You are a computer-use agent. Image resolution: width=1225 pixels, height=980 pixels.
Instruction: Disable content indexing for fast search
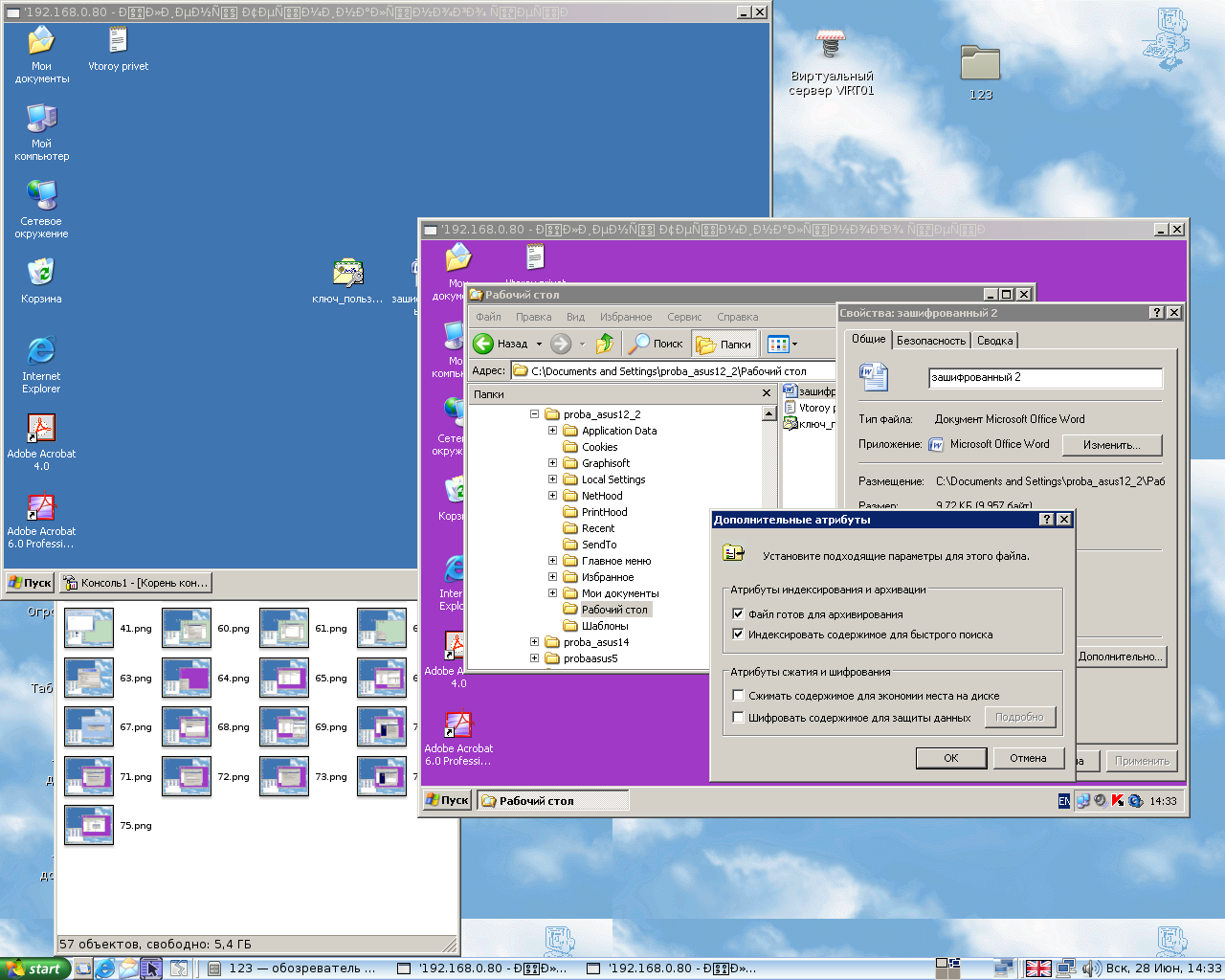coord(738,635)
